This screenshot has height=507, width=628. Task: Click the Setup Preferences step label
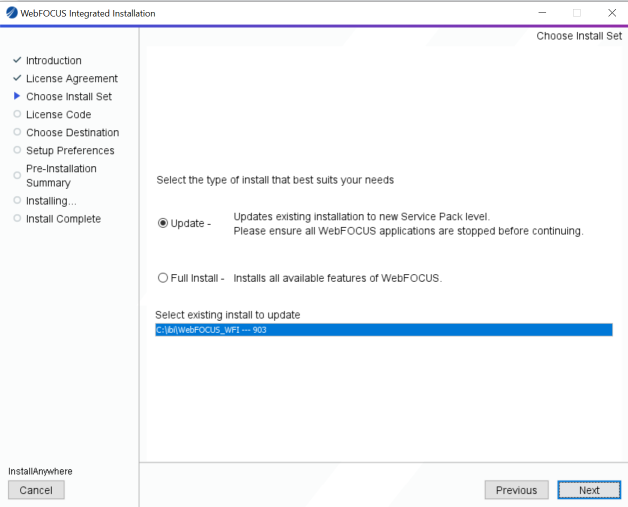tap(70, 151)
